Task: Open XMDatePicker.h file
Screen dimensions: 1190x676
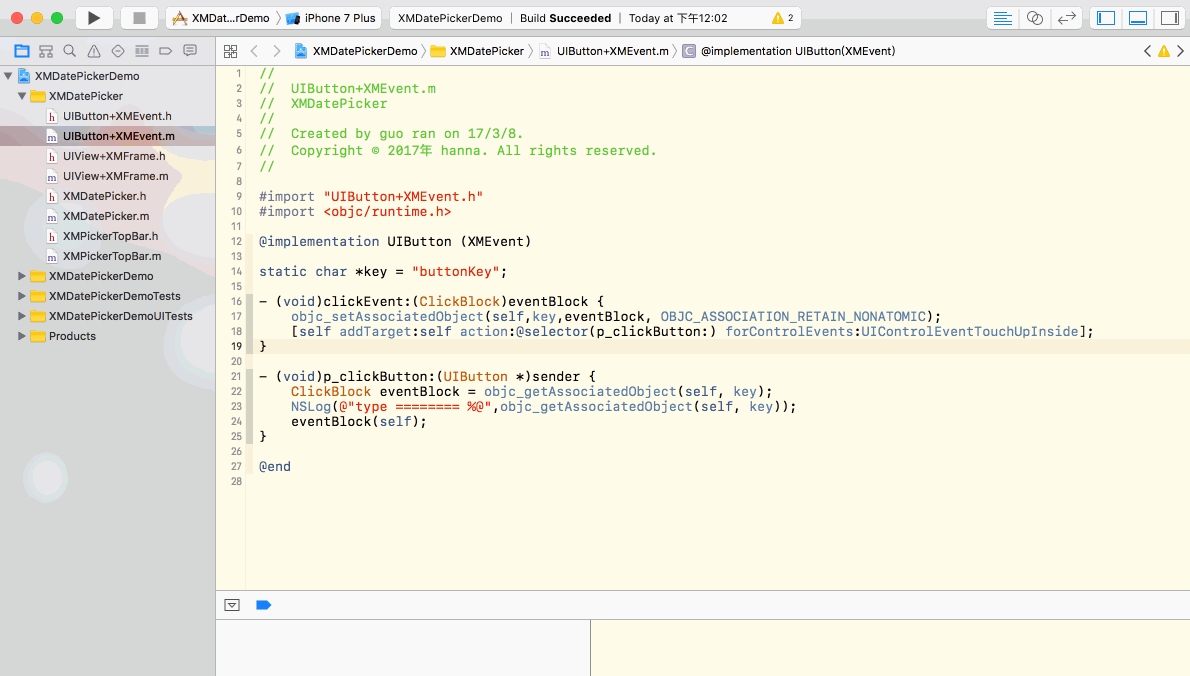Action: tap(104, 196)
